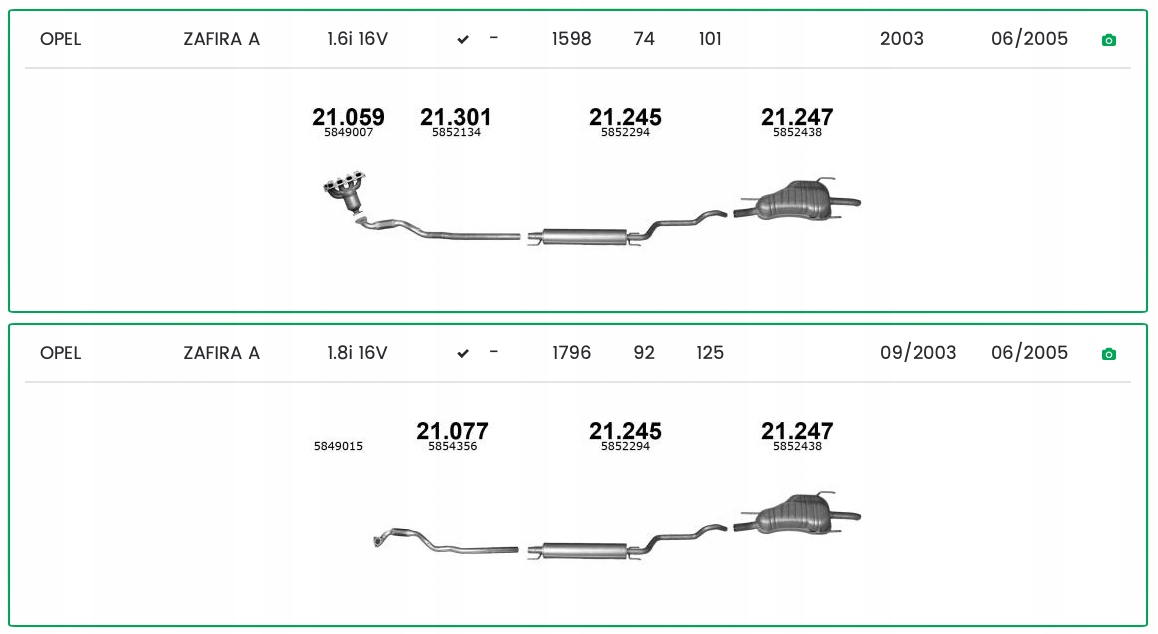1158x634 pixels.
Task: Select the 1.8i 16V engine label
Action: point(357,353)
